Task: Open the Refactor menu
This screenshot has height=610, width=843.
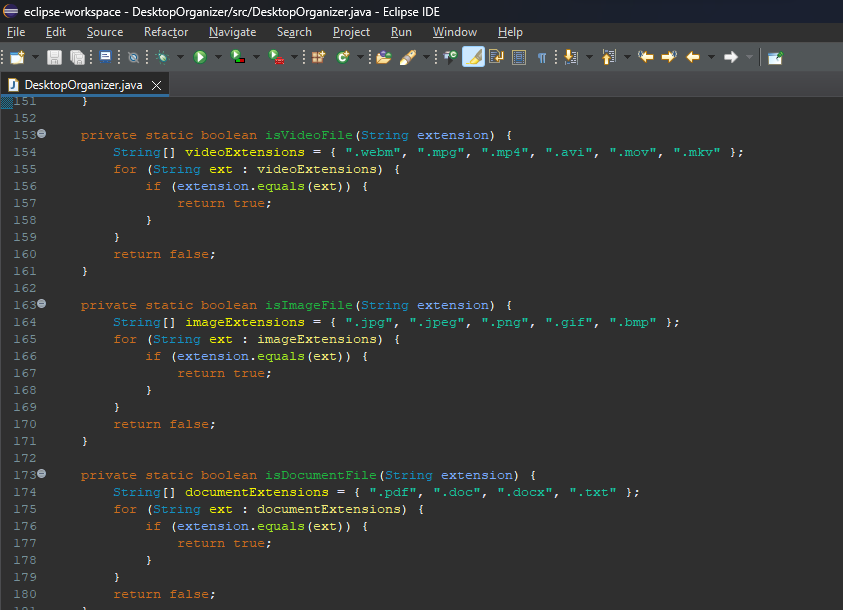Action: [x=166, y=32]
